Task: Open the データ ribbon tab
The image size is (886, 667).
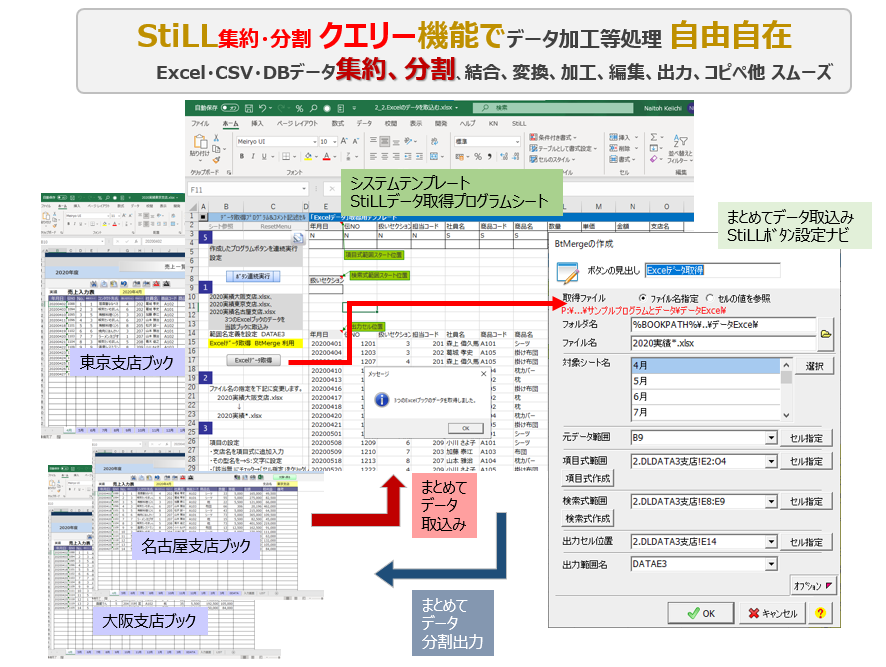Action: [364, 123]
